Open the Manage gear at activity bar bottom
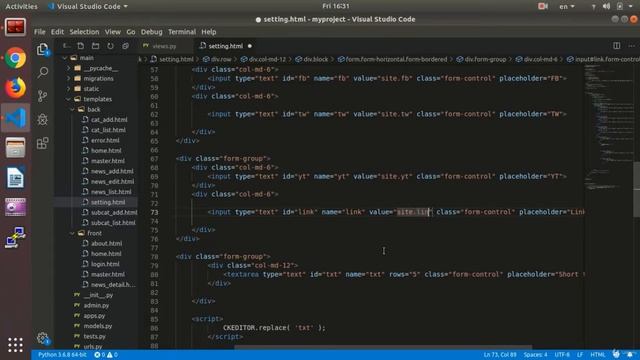 (42, 338)
